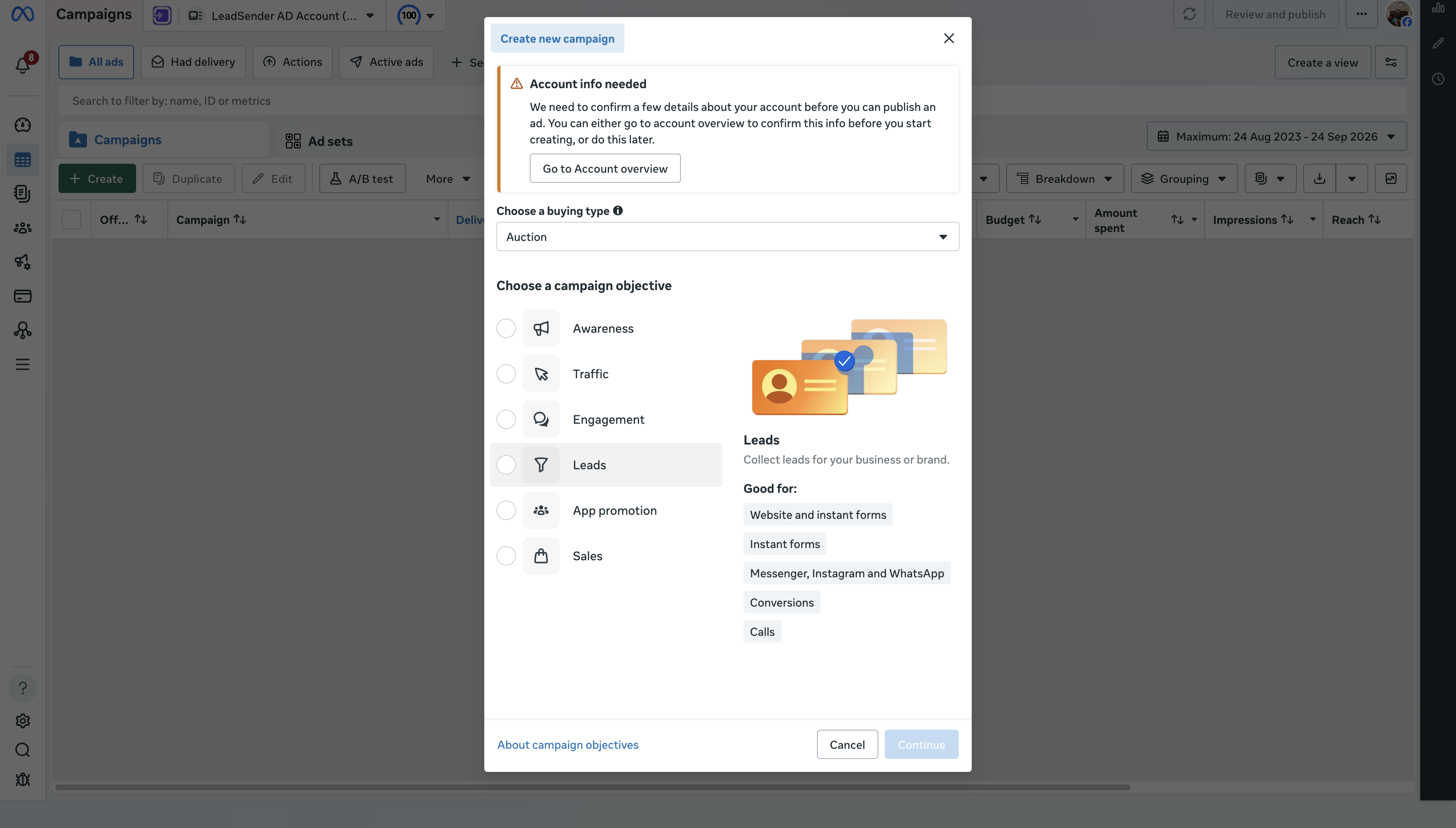Click the Meta logo icon
Viewport: 1456px width, 828px height.
coord(23,14)
